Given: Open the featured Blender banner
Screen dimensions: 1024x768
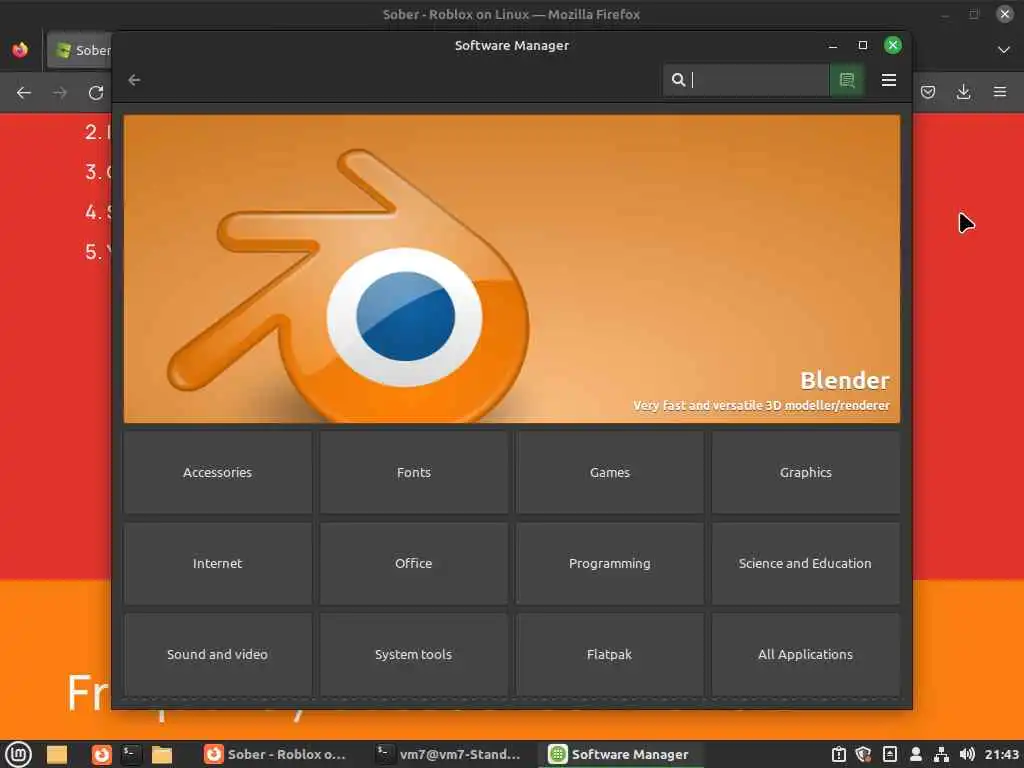Looking at the screenshot, I should pos(511,268).
